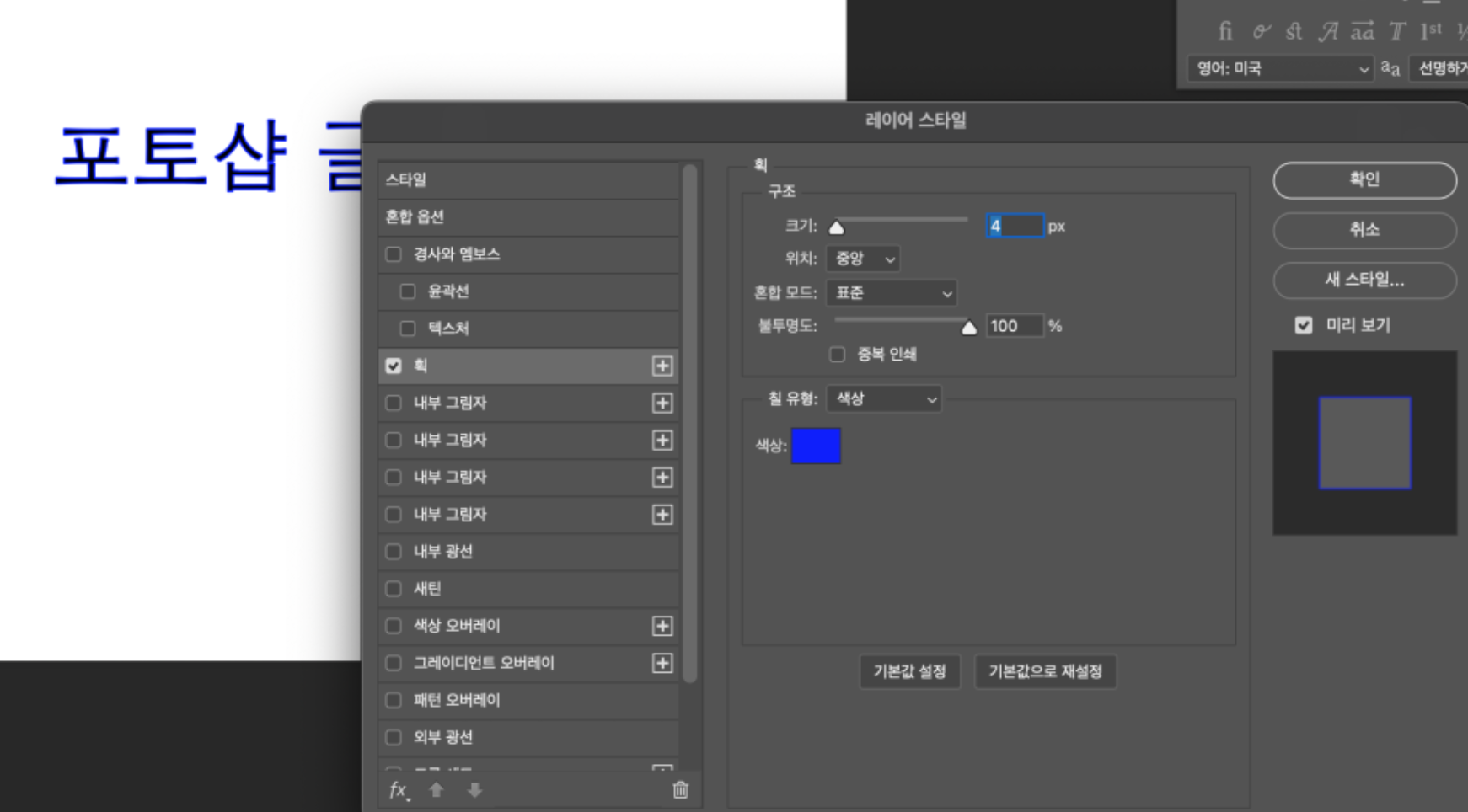Click the style preview thumbnail

point(1364,443)
